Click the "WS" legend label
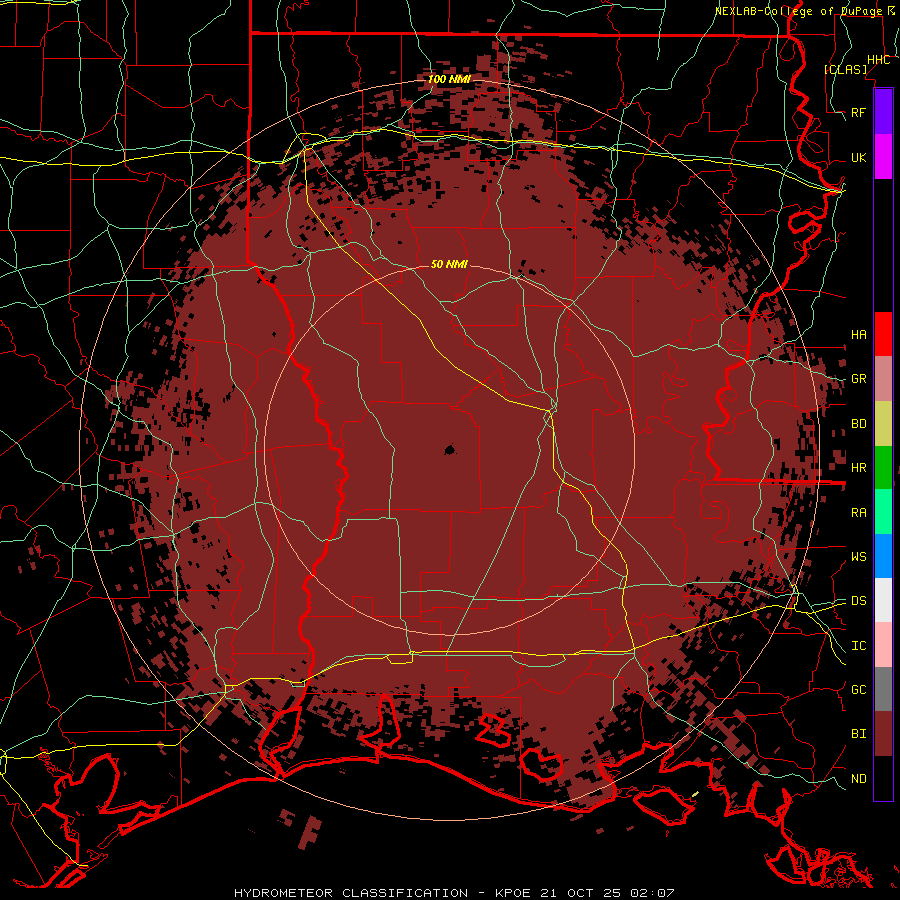The width and height of the screenshot is (900, 900). pyautogui.click(x=859, y=556)
